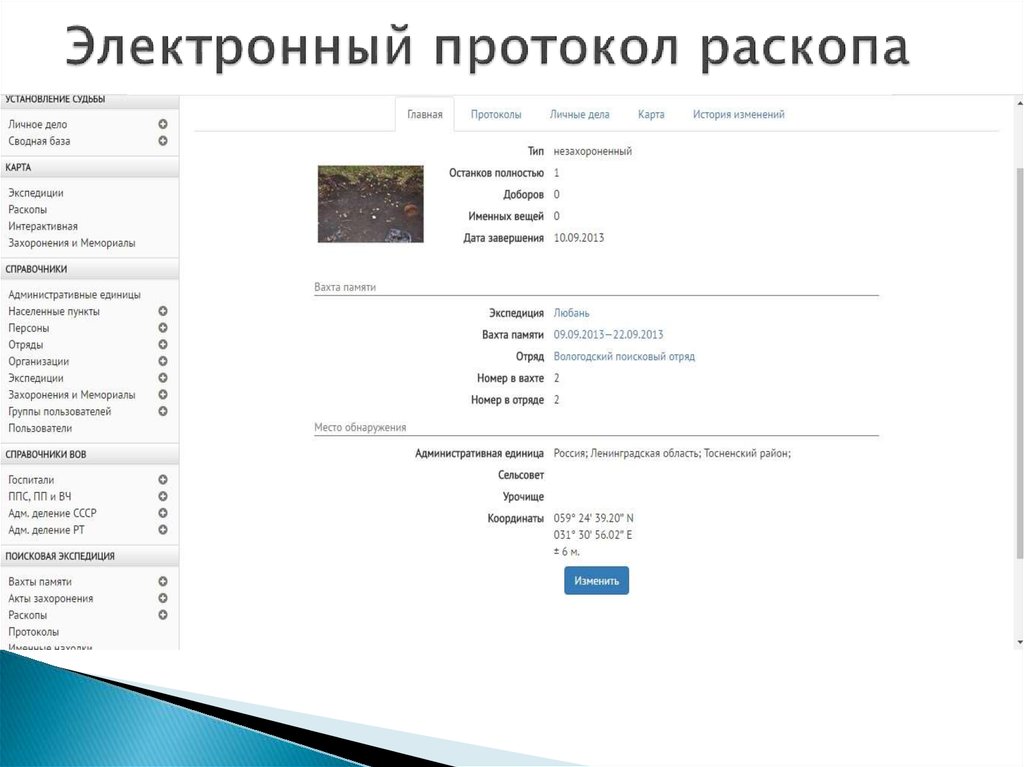
Task: Open the Населенные пункты plus icon
Action: (x=162, y=310)
